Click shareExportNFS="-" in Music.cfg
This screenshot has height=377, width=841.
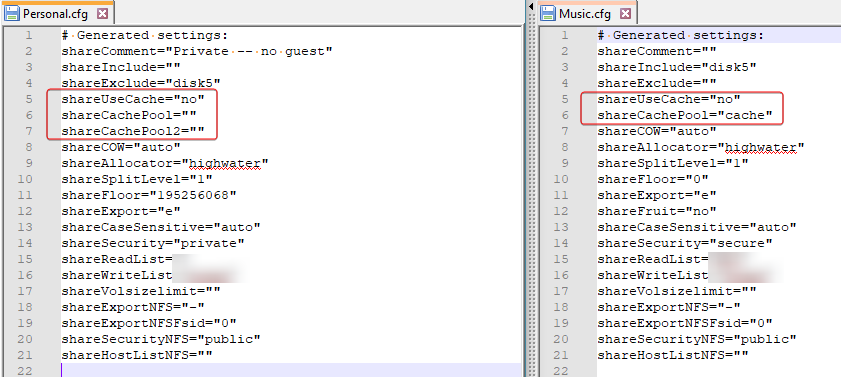[x=668, y=307]
